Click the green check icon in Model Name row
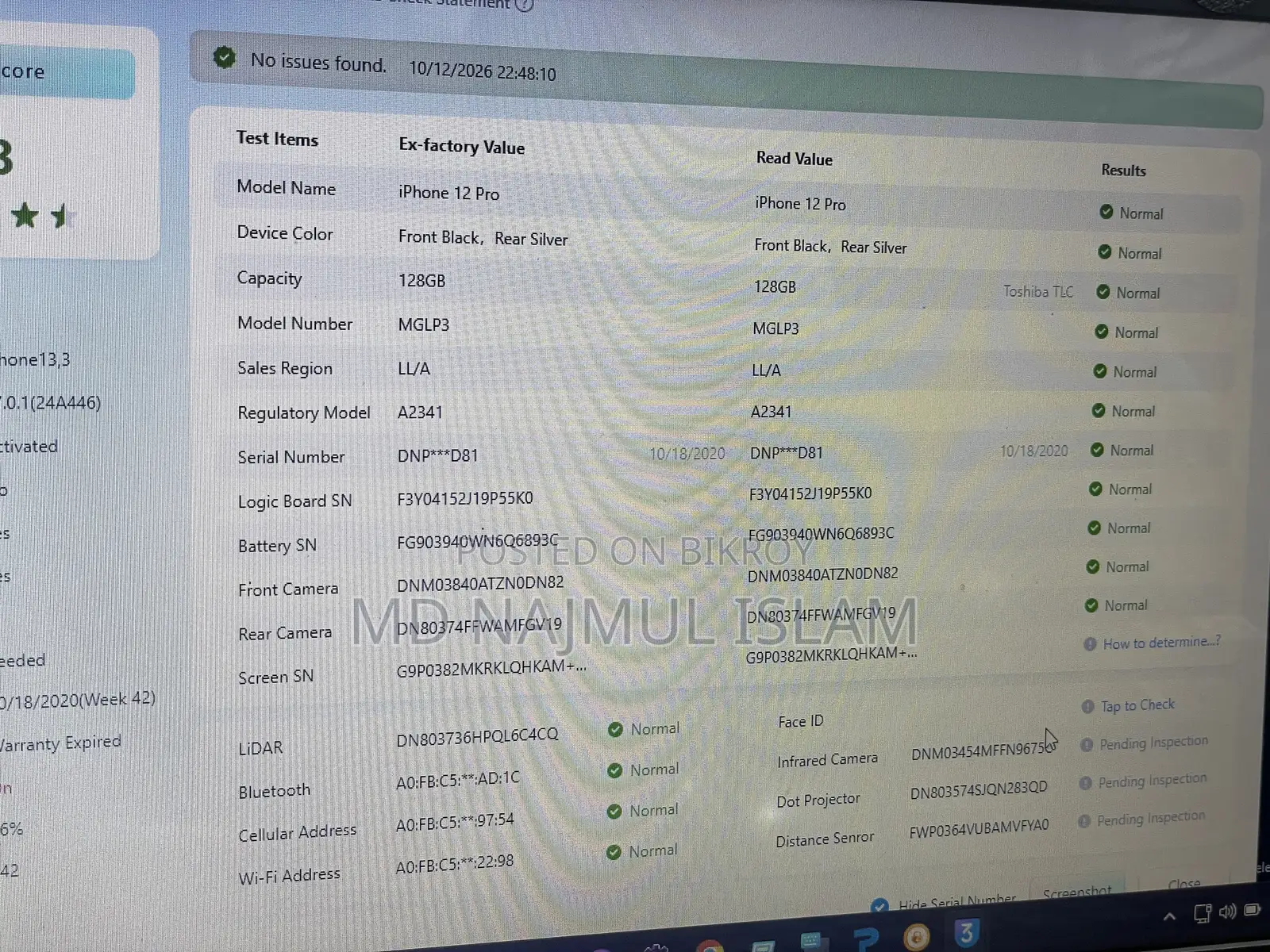1270x952 pixels. click(x=1106, y=212)
